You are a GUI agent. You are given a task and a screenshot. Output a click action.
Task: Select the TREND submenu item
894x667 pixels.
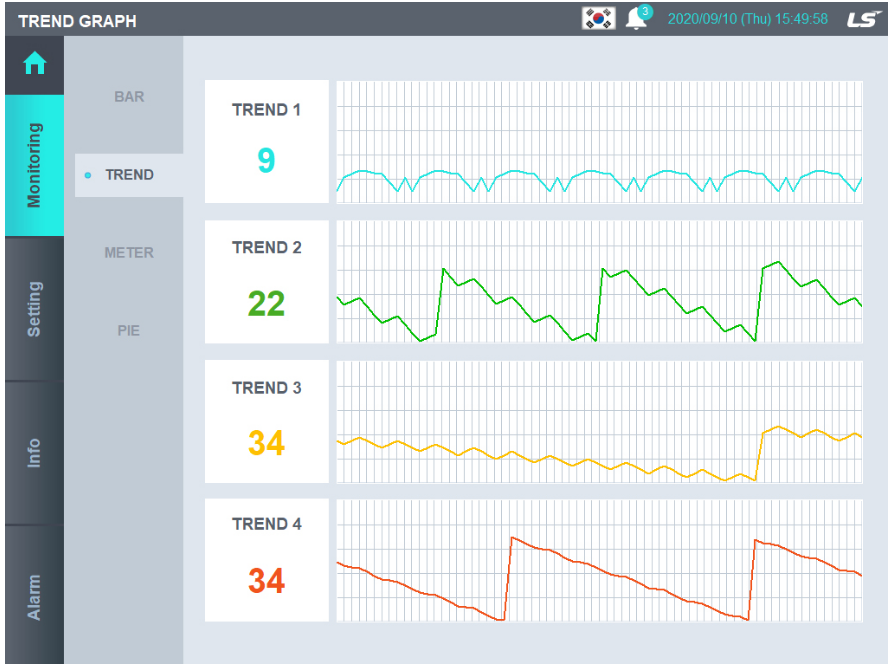pyautogui.click(x=129, y=175)
